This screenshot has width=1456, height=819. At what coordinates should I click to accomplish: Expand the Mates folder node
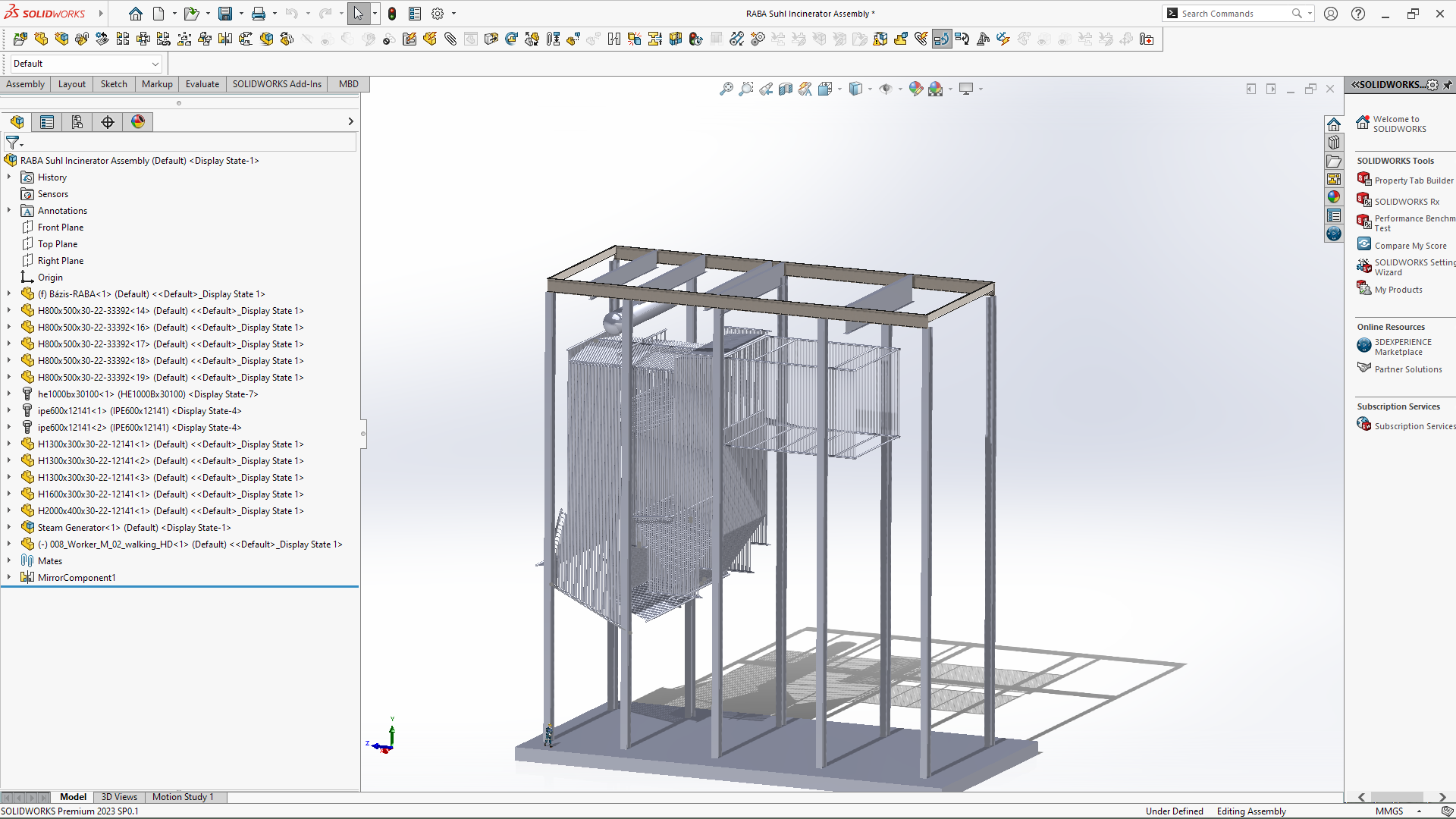[9, 560]
